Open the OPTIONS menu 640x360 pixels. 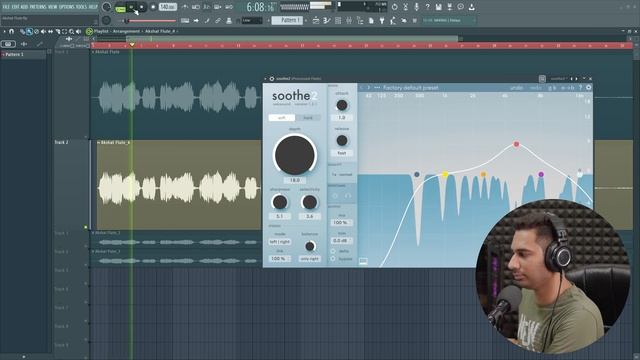67,7
